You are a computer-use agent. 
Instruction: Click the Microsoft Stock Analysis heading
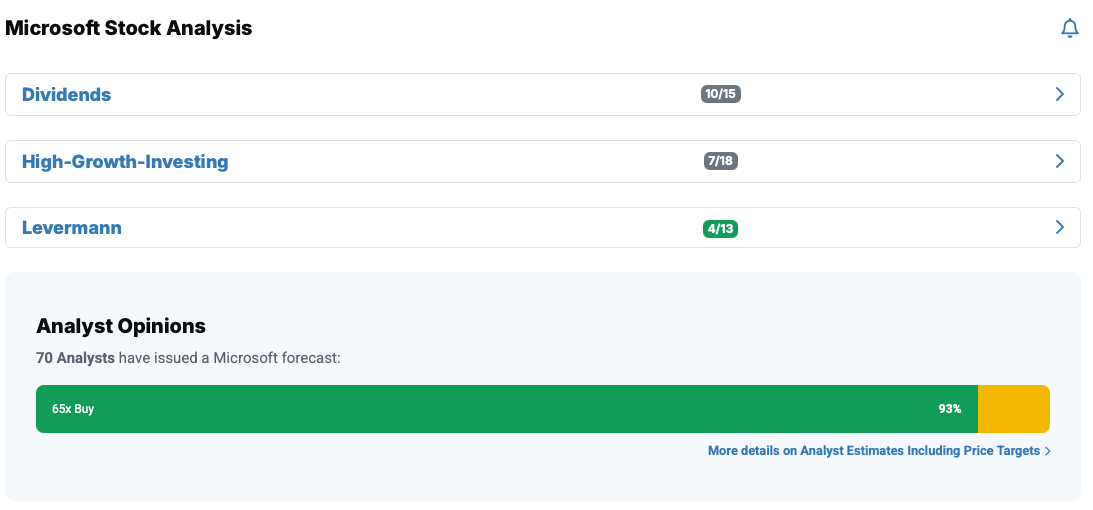pyautogui.click(x=129, y=28)
